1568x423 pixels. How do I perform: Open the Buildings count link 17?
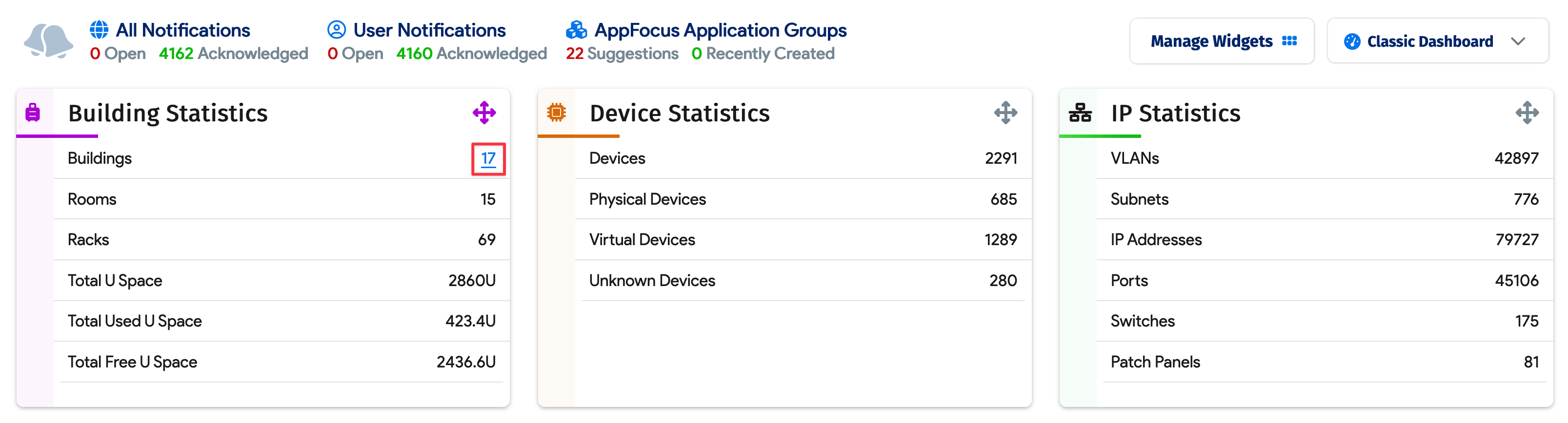(x=488, y=159)
